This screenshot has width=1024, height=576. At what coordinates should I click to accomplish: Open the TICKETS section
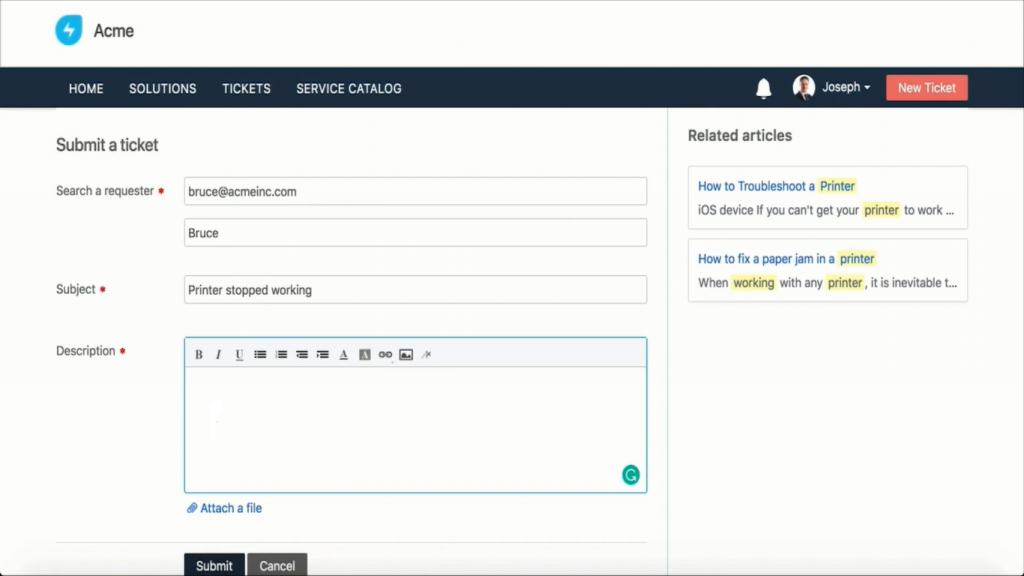click(246, 89)
